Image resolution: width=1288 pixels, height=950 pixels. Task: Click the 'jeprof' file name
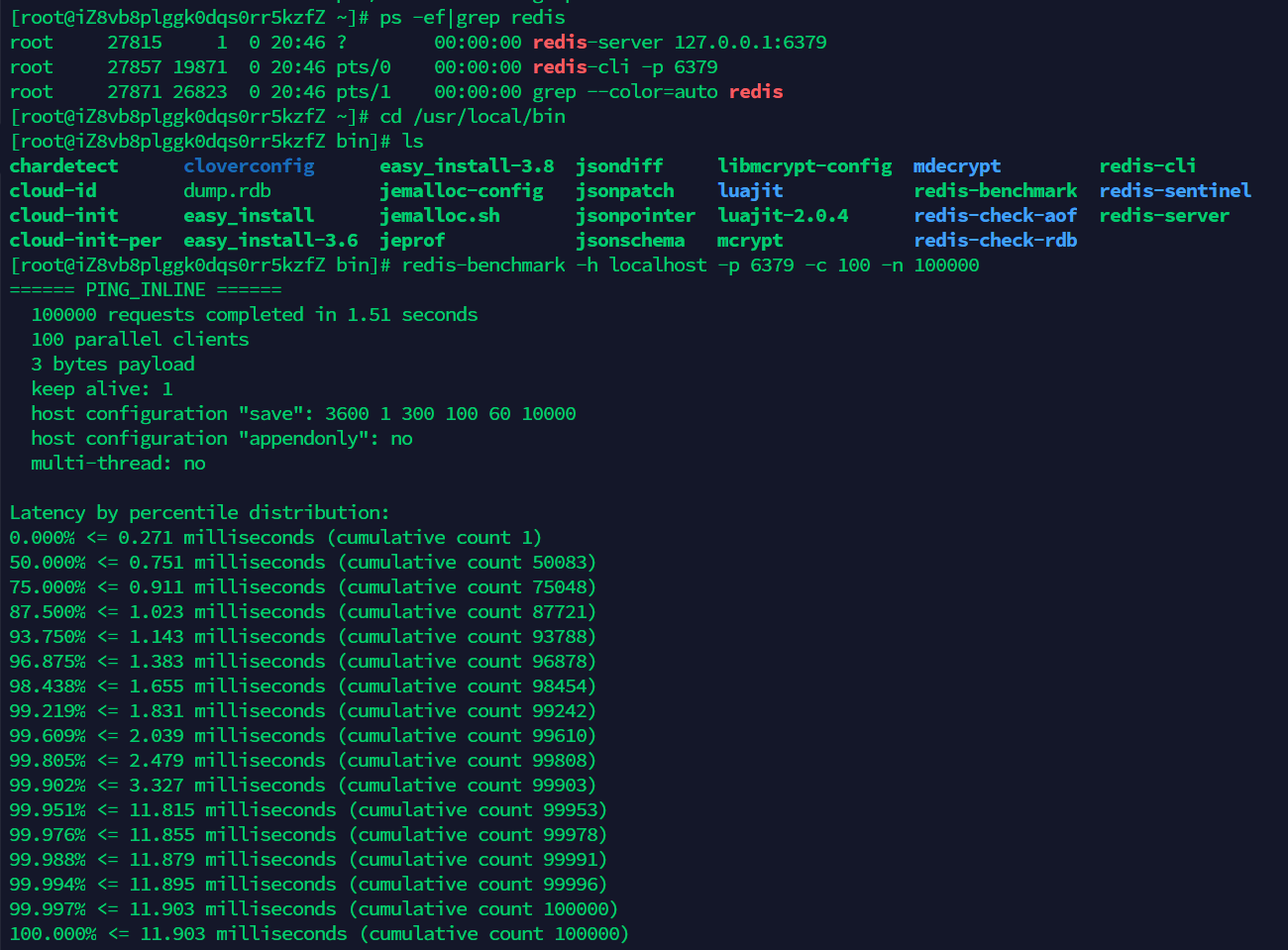412,241
